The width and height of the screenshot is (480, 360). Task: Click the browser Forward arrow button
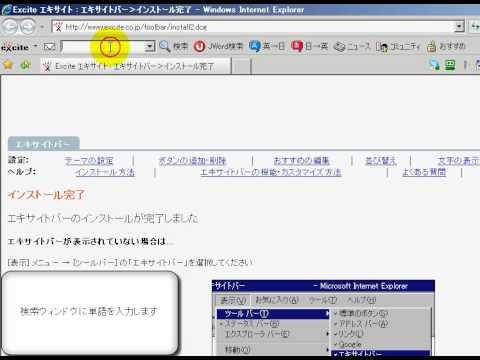pos(28,27)
